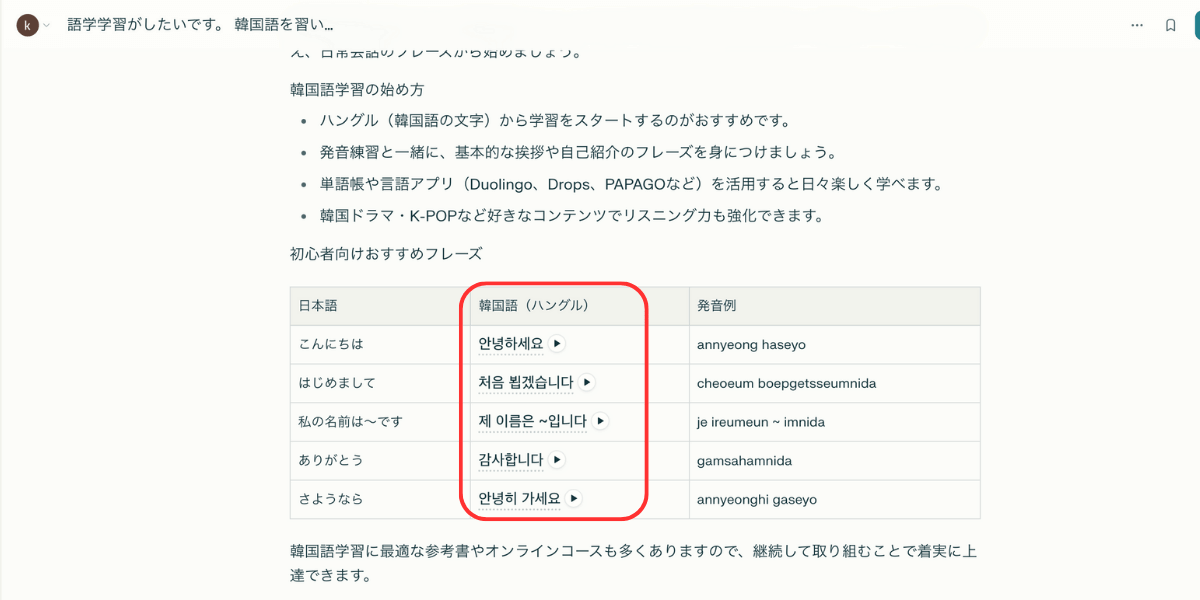Select the underlined text 처음 뵙겠습니다
1200x600 pixels.
[525, 382]
